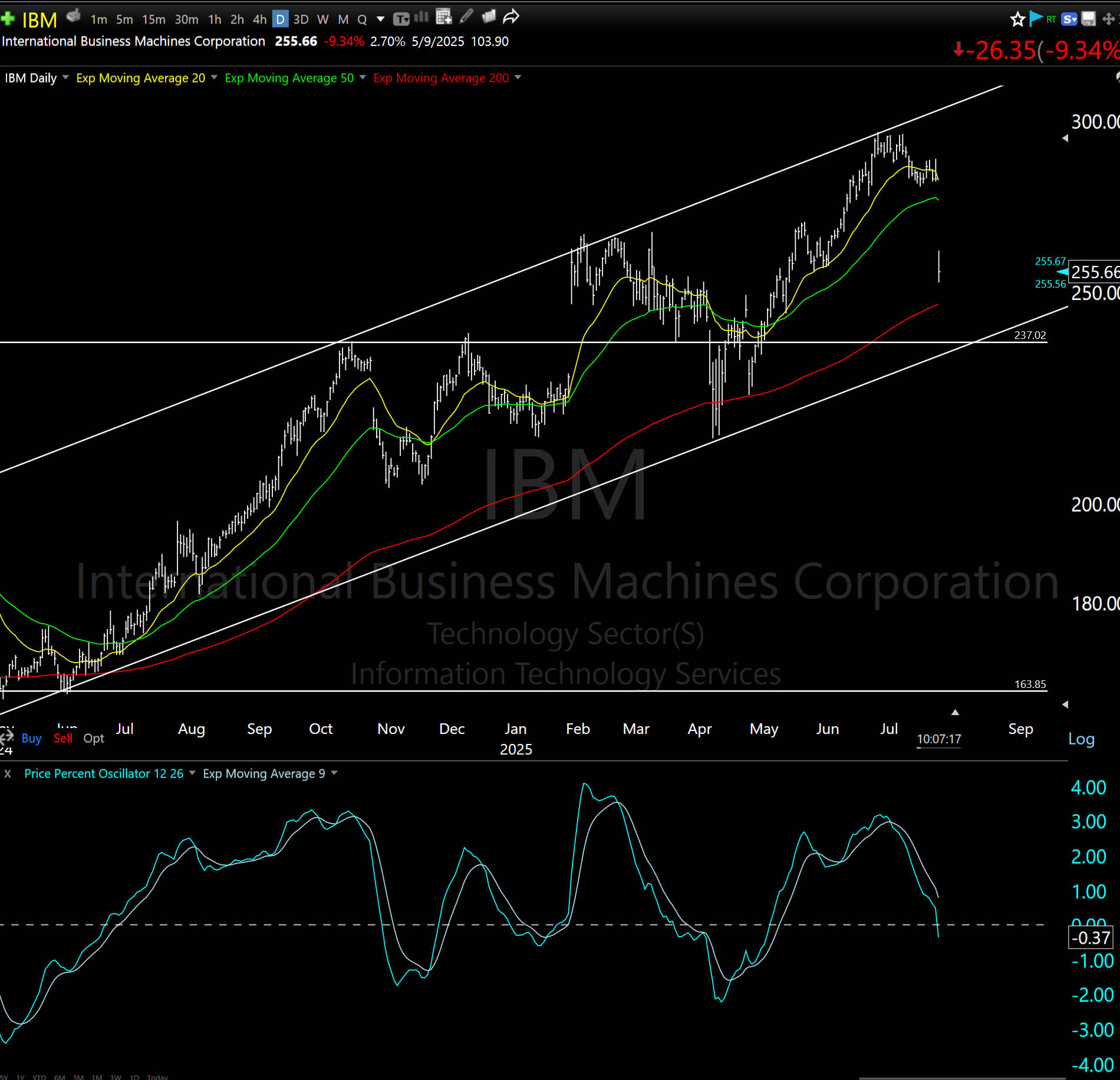Click the cyan 255.67 price label
The image size is (1120, 1080).
coord(1050,261)
